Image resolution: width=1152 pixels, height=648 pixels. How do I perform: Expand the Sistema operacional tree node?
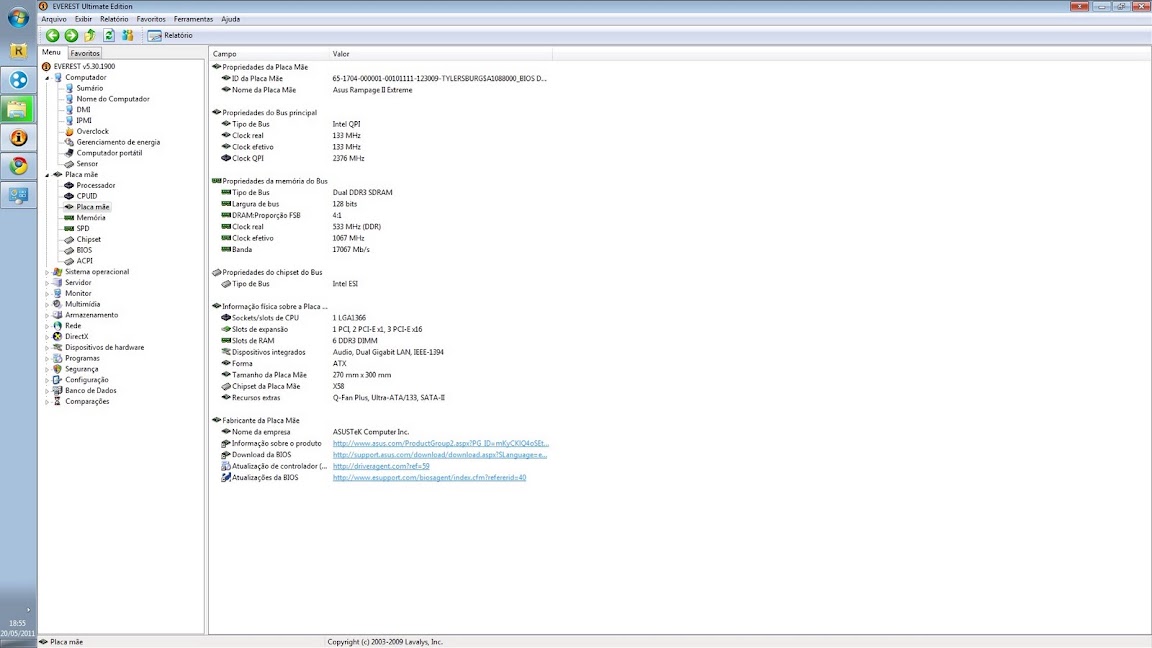coord(48,272)
